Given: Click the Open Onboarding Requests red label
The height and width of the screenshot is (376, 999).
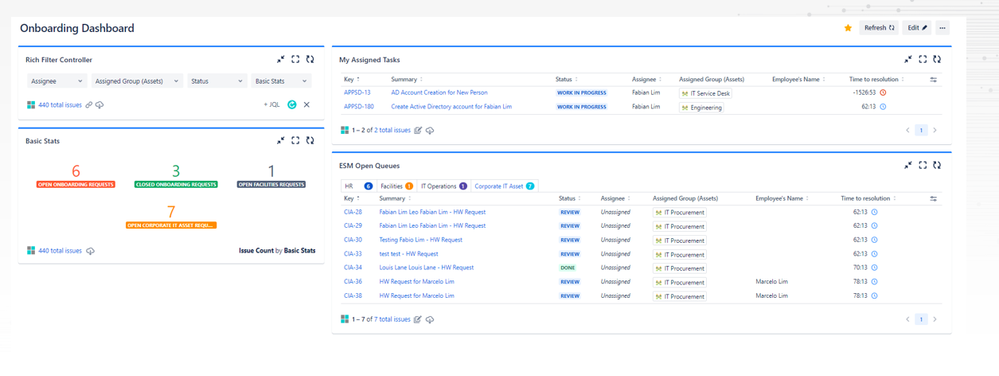Looking at the screenshot, I should (x=76, y=184).
